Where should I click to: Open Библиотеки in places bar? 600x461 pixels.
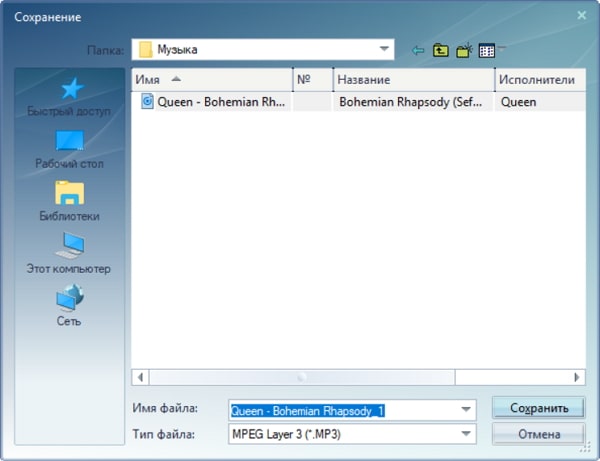(69, 202)
